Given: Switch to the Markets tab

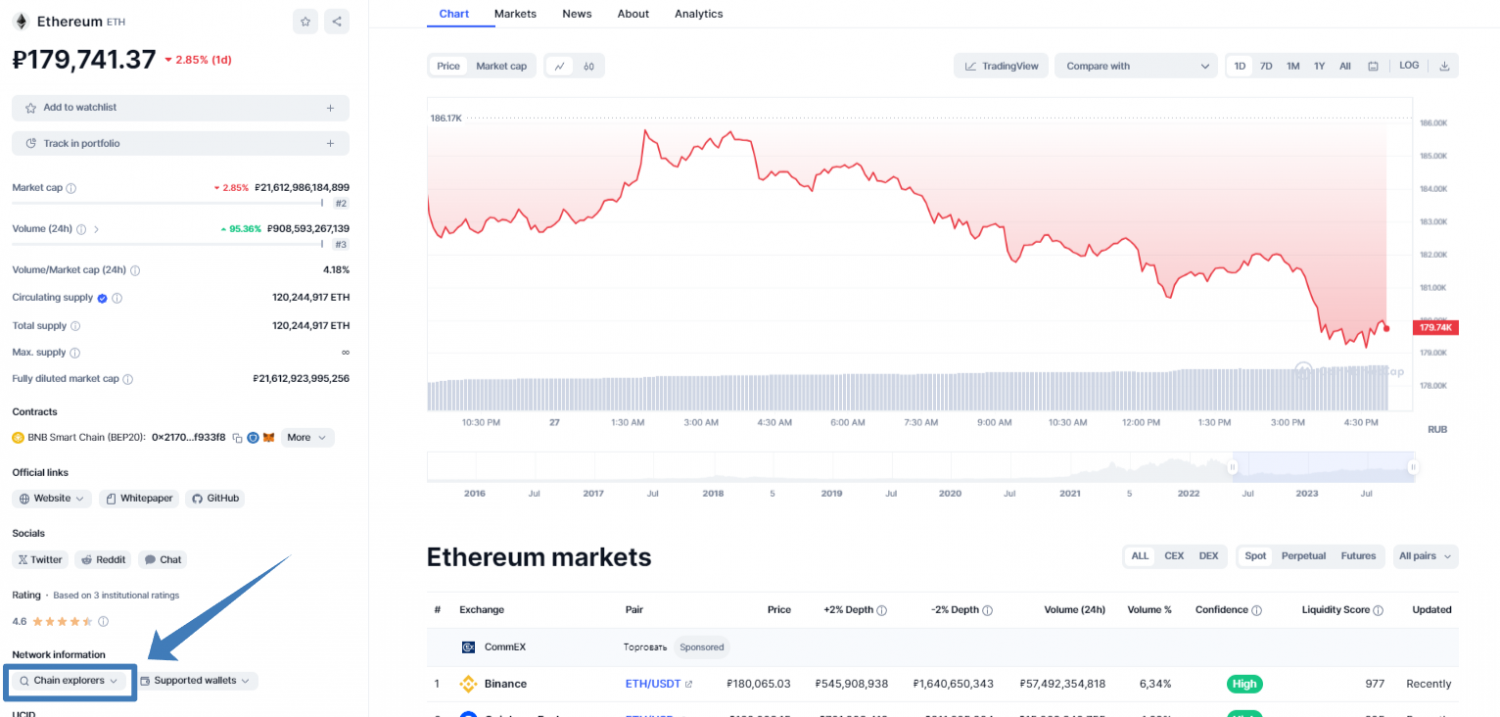Looking at the screenshot, I should pyautogui.click(x=515, y=14).
